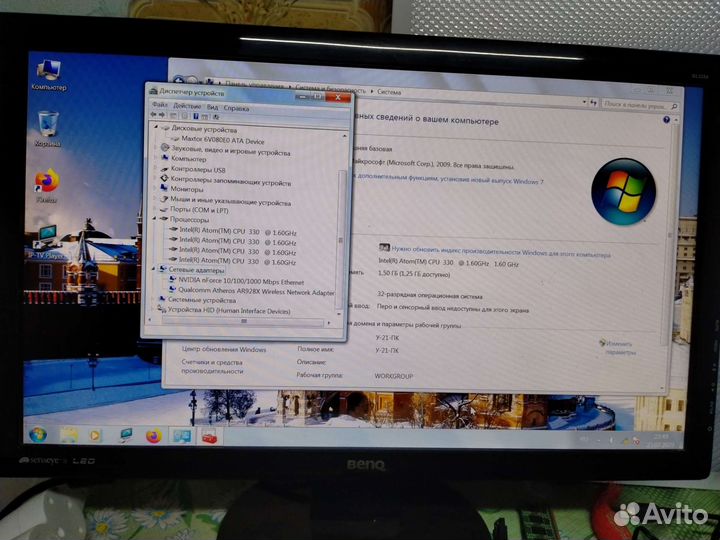Click Firefox icon on the taskbar
Screen dimensions: 720x540
[x=154, y=435]
